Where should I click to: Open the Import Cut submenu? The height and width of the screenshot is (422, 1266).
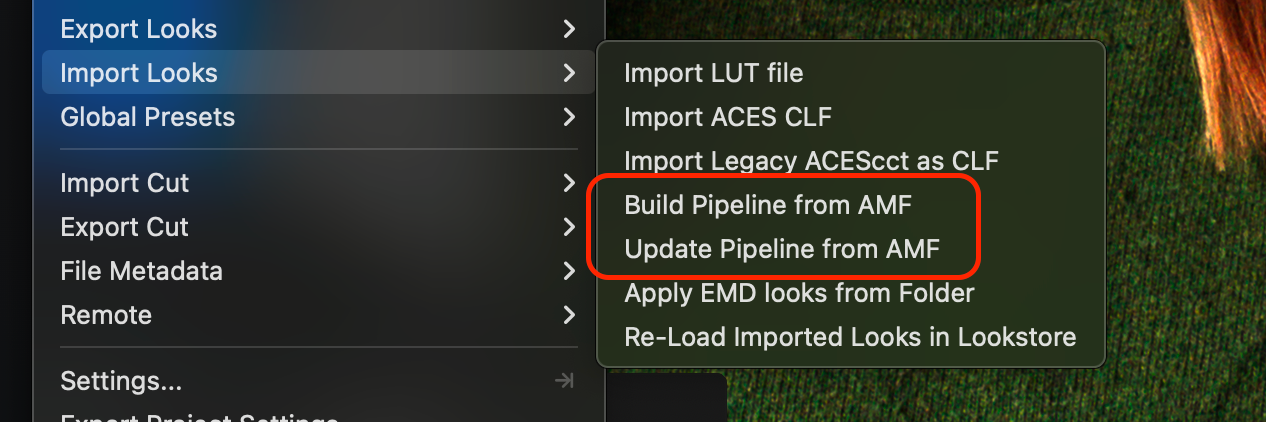pyautogui.click(x=124, y=183)
